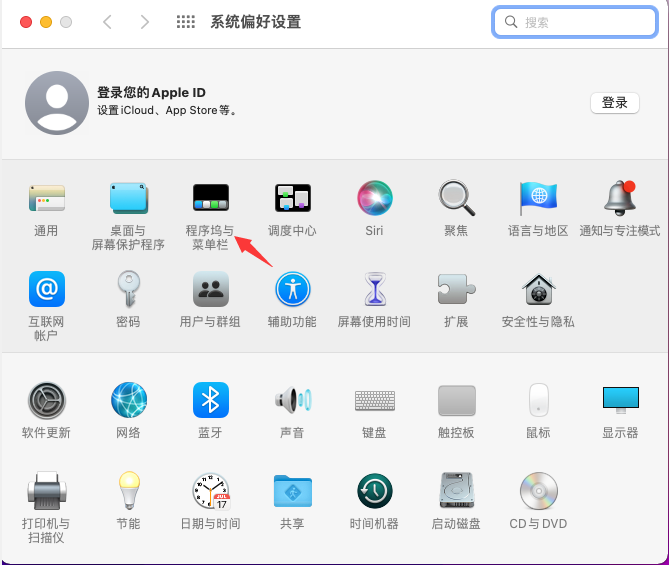Click the 登录您的 Apple ID heading
The height and width of the screenshot is (565, 669).
pos(151,93)
